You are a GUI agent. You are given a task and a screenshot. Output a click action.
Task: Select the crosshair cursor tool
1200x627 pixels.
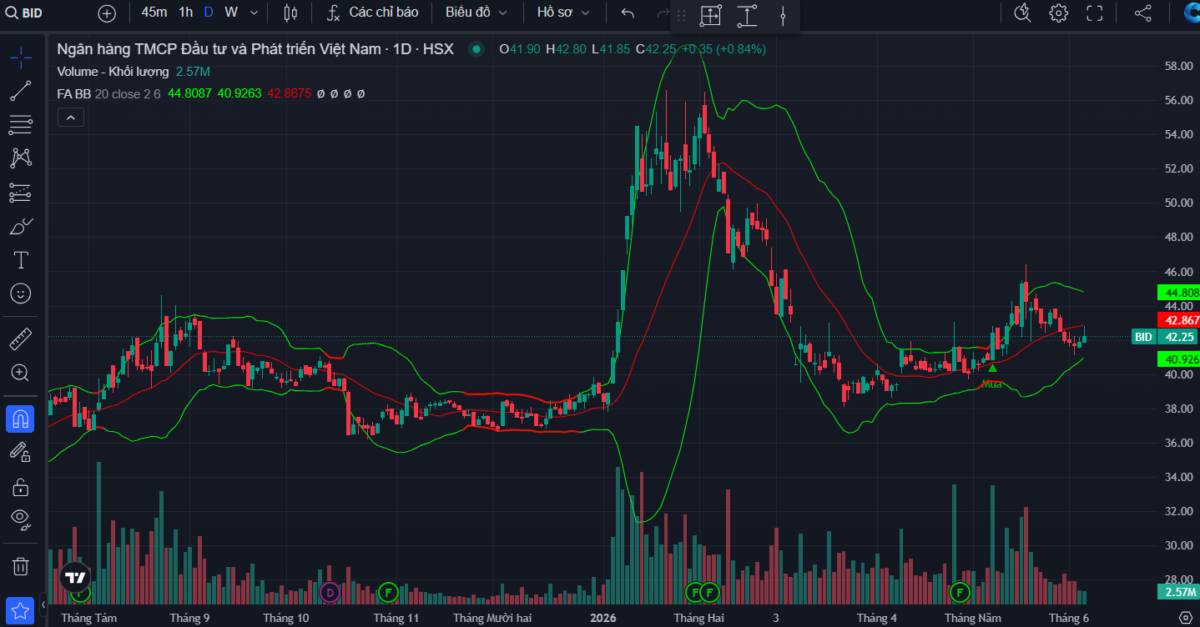(x=20, y=57)
